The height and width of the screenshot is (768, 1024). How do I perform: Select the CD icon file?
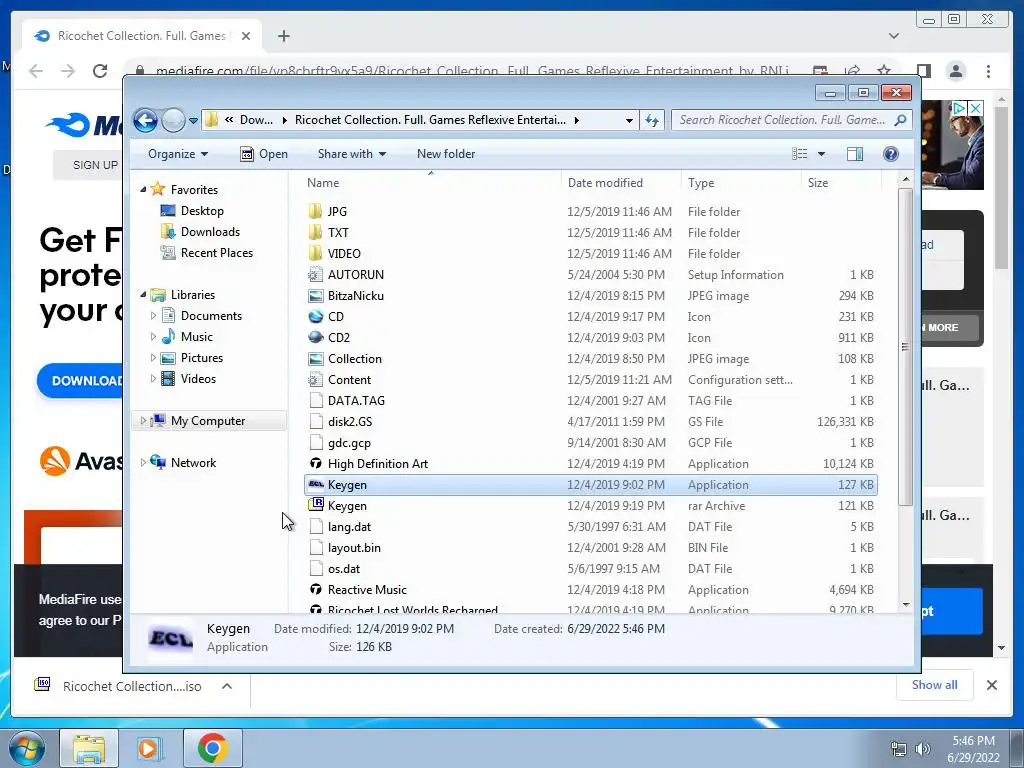point(315,317)
